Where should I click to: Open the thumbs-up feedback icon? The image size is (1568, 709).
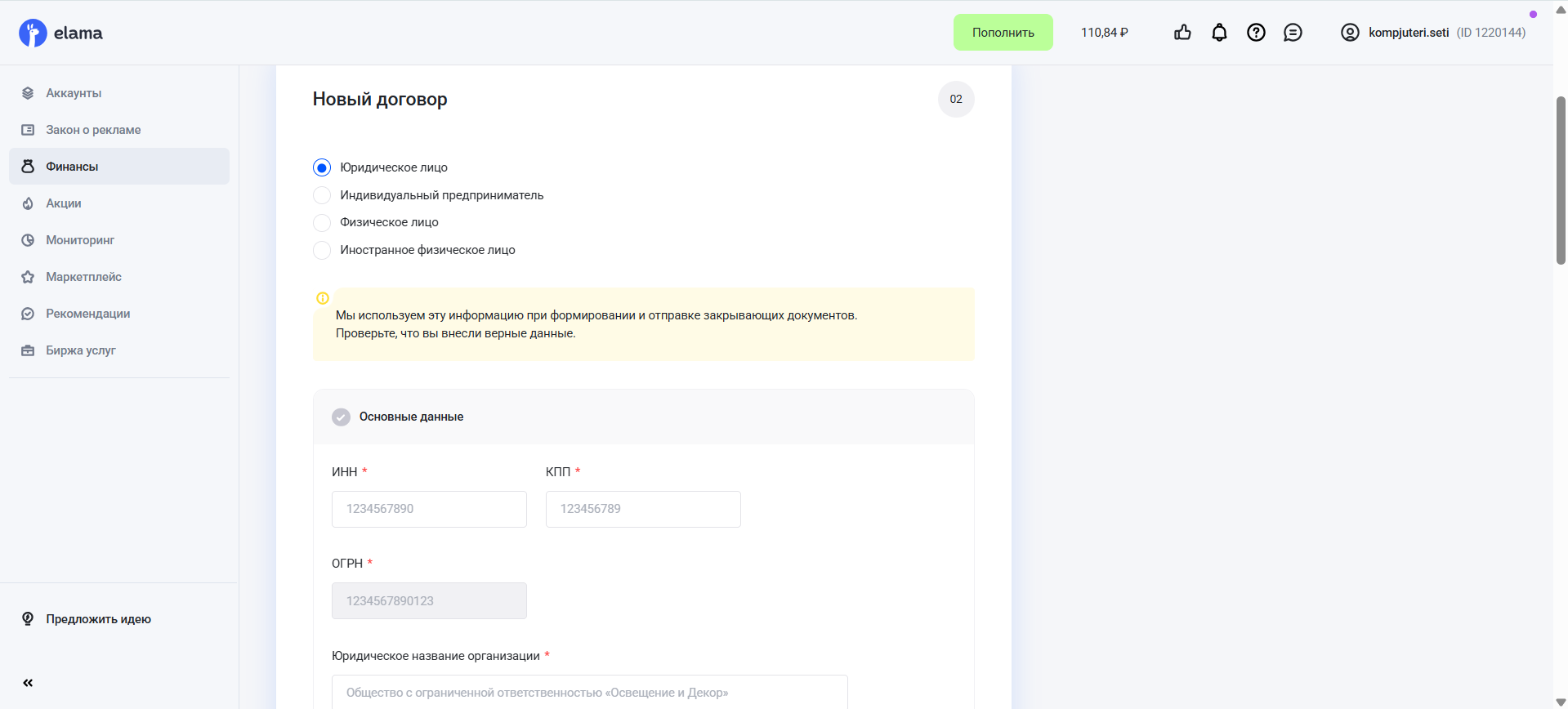(1182, 33)
